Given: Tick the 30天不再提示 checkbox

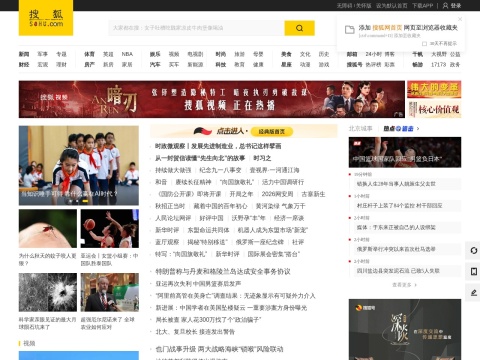Looking at the screenshot, I should [x=424, y=44].
